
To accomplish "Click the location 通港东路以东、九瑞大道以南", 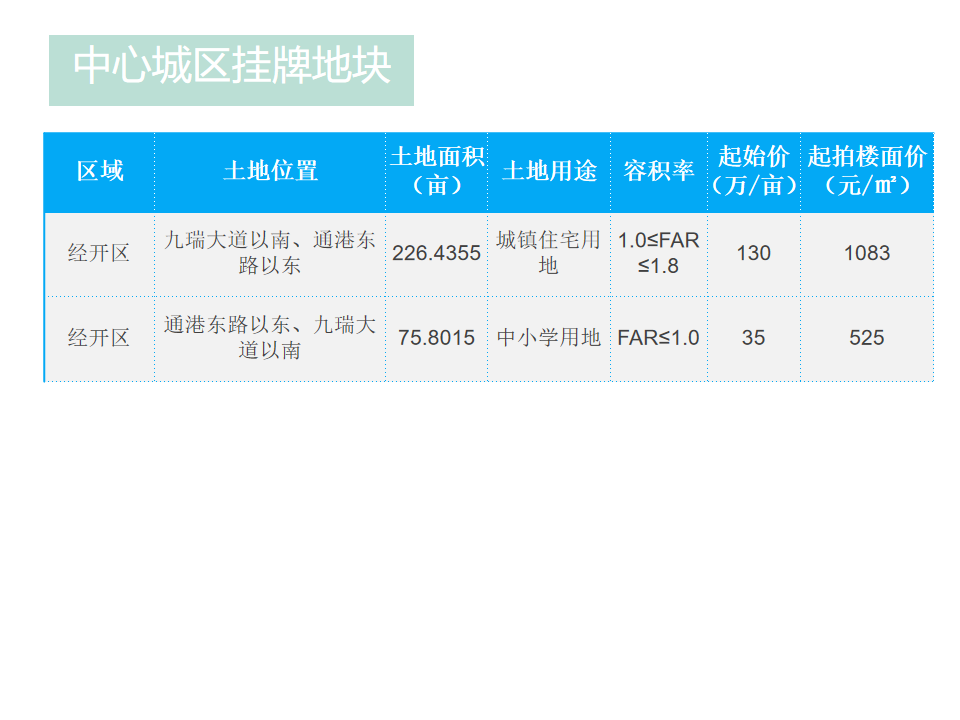I will click(270, 337).
